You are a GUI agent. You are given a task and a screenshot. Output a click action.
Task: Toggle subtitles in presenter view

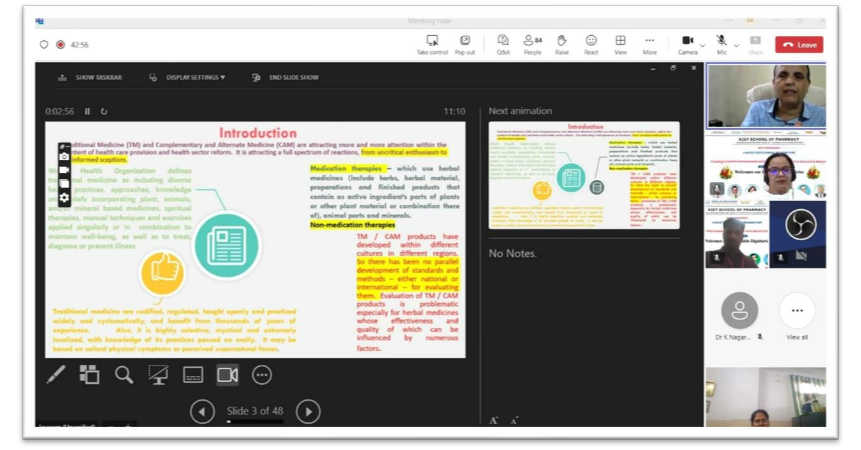(x=193, y=375)
